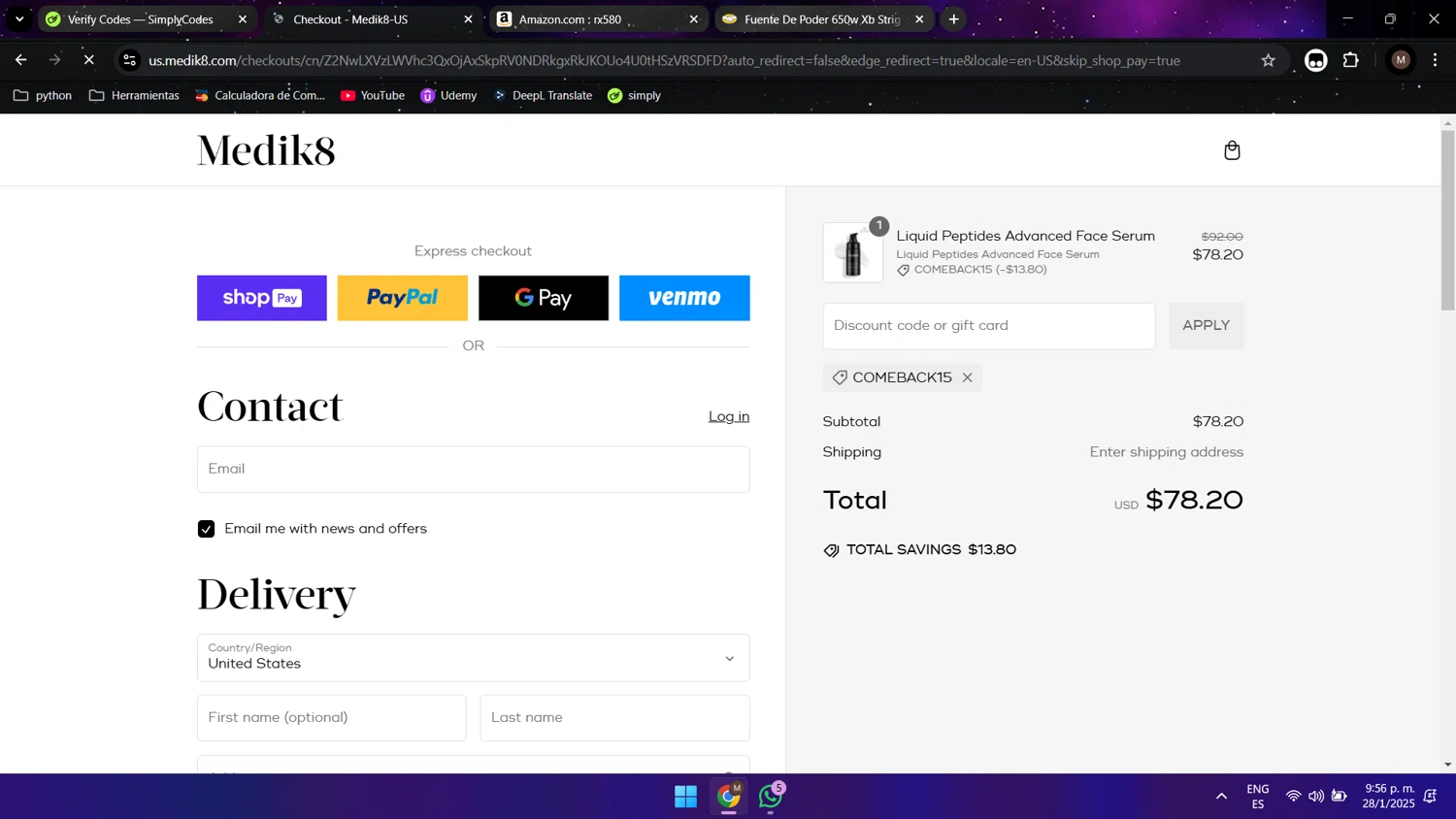
Task: Open the browser extensions puzzle icon
Action: tap(1350, 60)
